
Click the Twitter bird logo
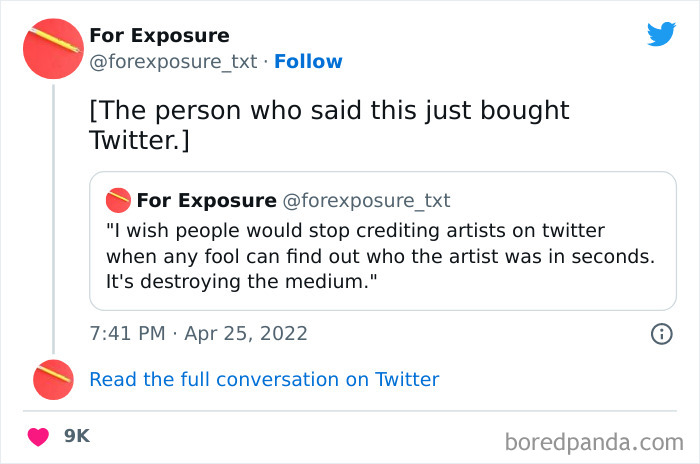click(x=661, y=34)
